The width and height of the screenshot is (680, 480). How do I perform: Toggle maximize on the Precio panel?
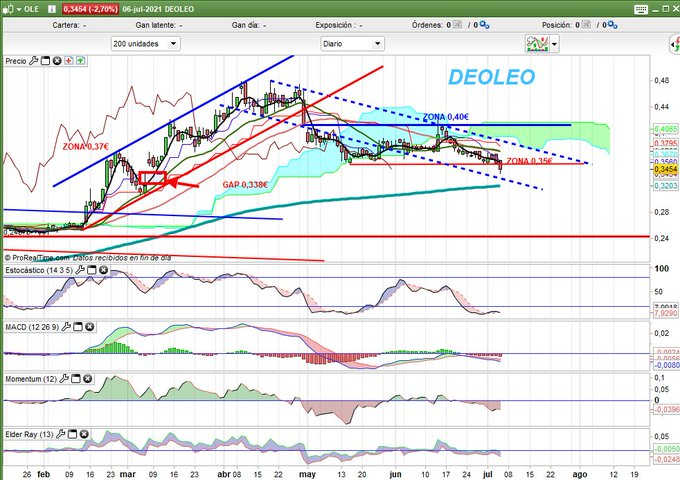click(x=46, y=61)
